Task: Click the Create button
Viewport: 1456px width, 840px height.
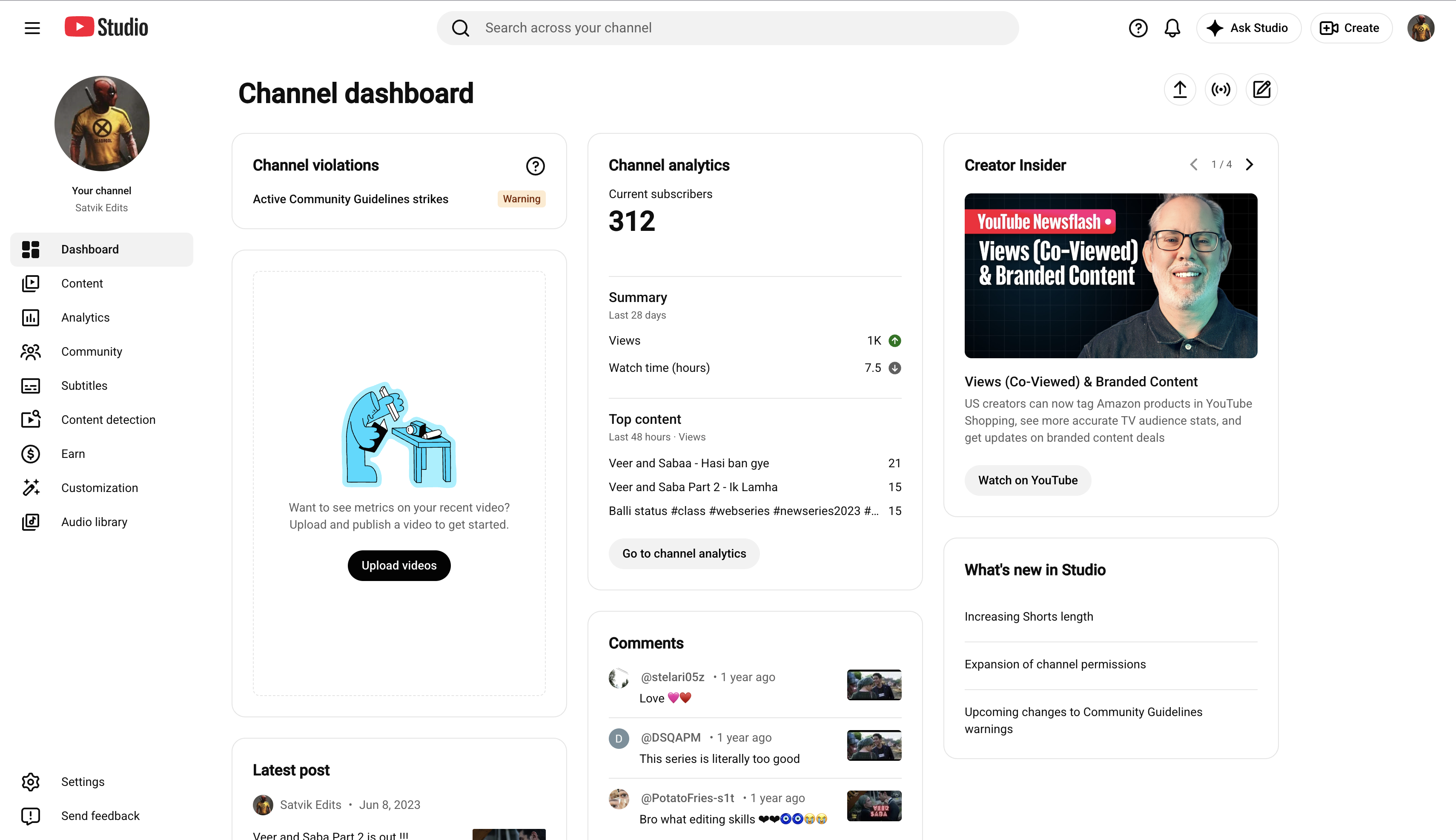Action: point(1351,28)
